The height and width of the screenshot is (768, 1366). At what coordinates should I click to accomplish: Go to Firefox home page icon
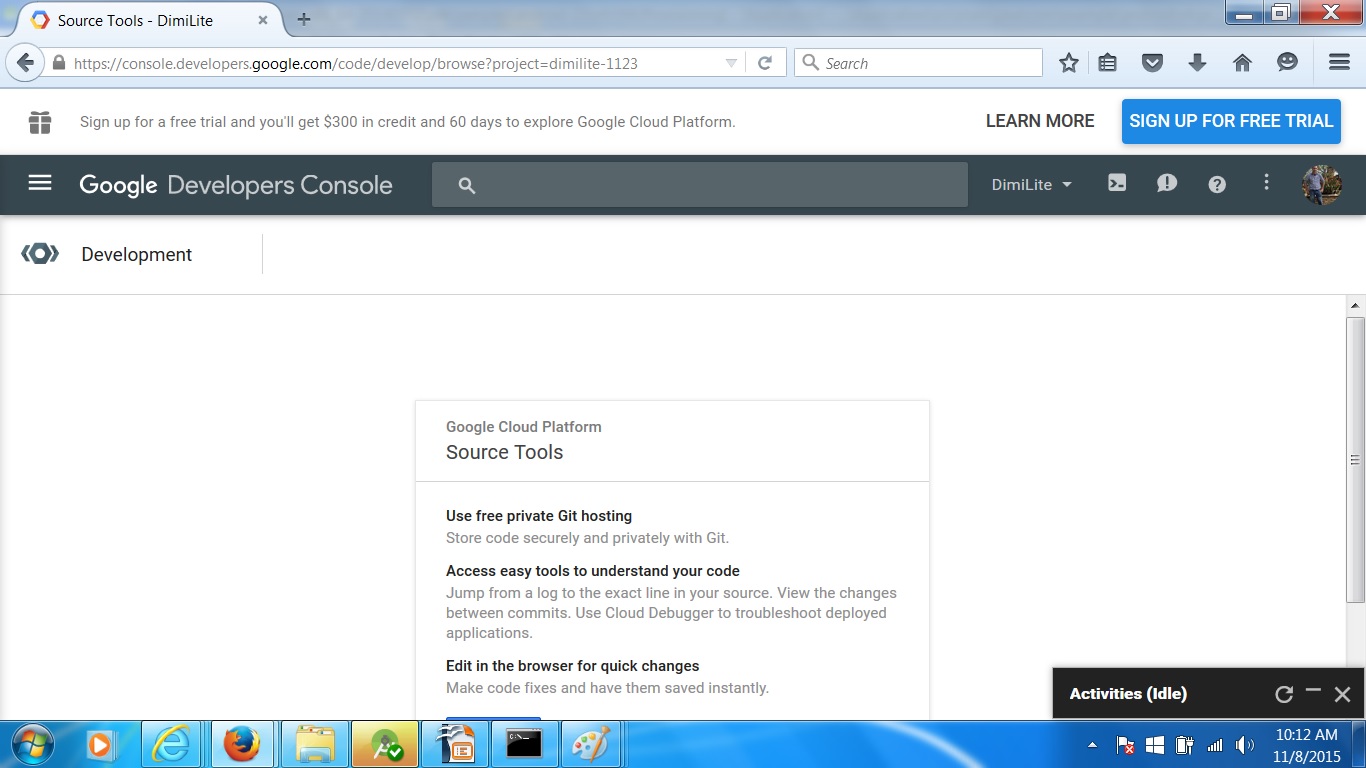(1242, 63)
